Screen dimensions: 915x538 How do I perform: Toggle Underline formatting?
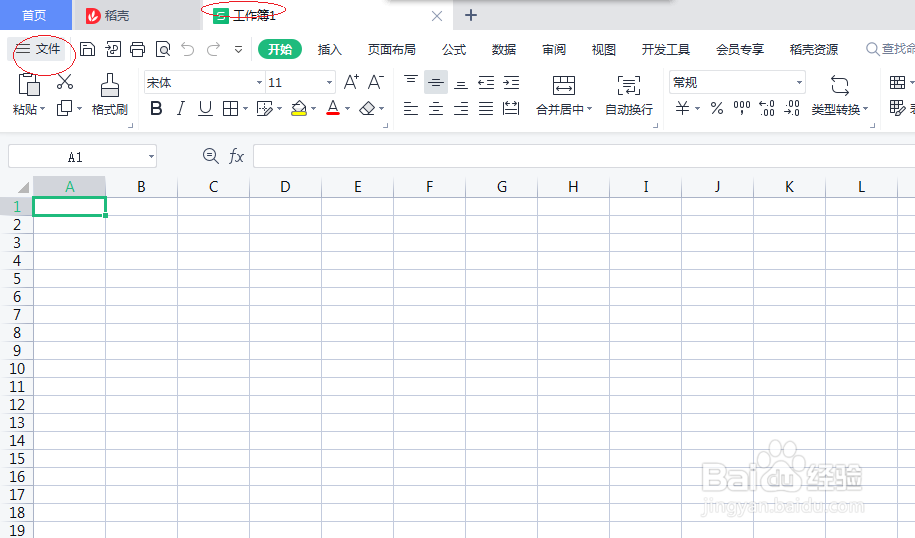(205, 109)
